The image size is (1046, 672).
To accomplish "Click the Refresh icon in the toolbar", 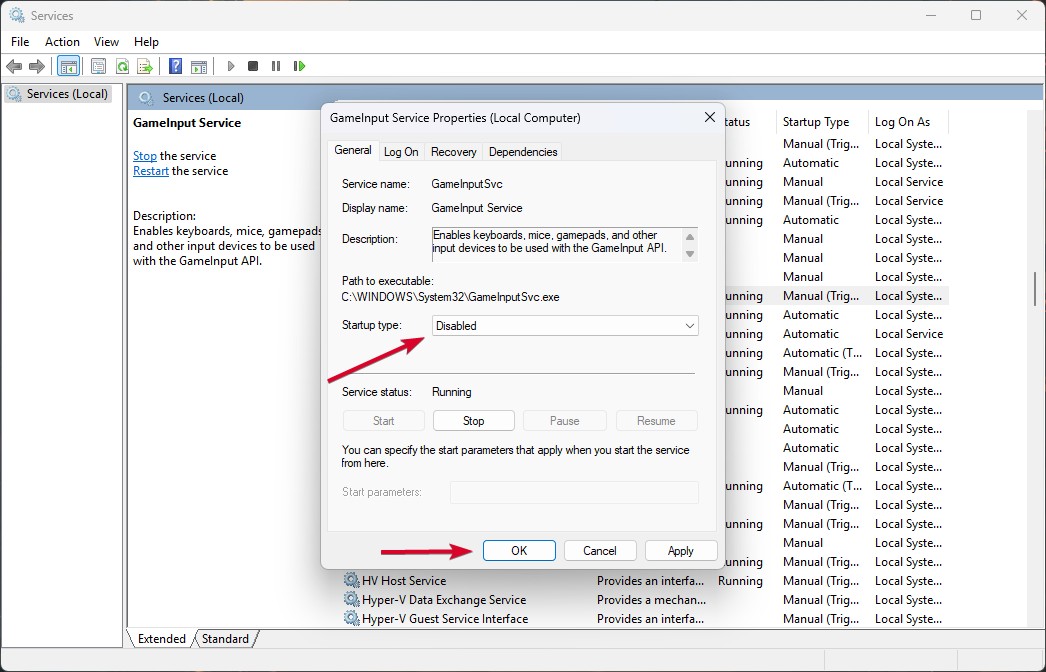I will 122,66.
